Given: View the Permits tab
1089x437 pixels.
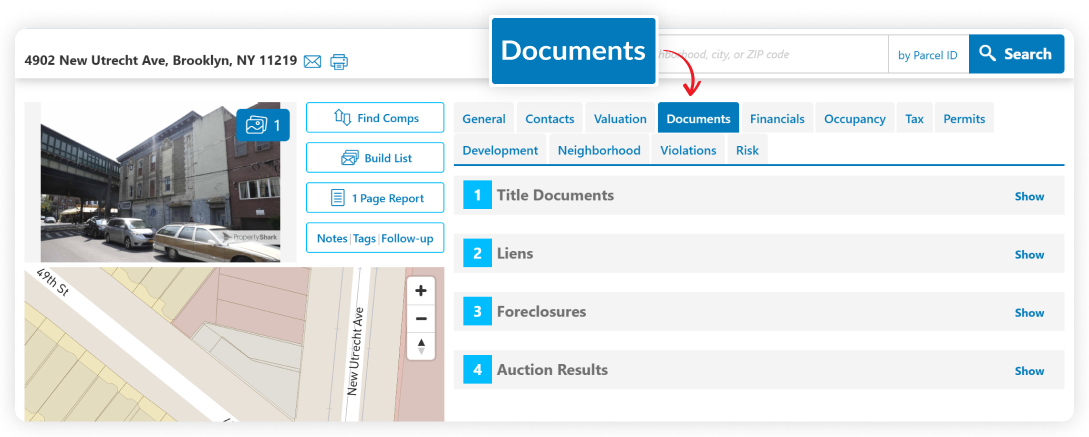Looking at the screenshot, I should pos(964,118).
